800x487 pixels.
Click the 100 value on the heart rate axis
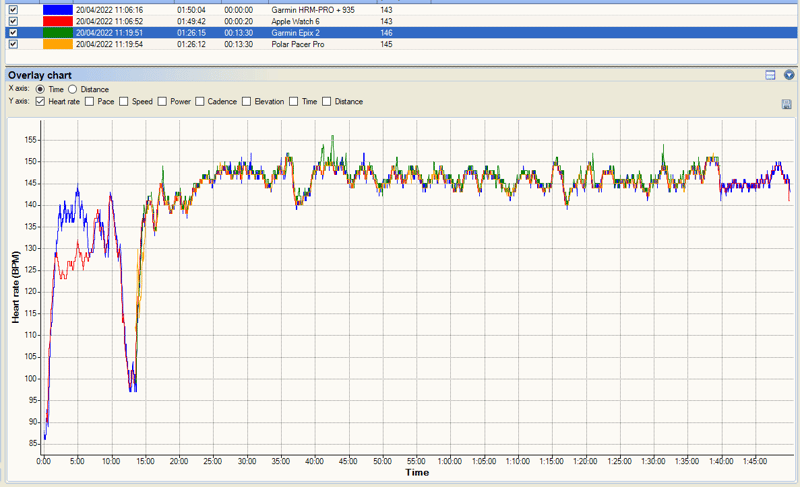31,378
